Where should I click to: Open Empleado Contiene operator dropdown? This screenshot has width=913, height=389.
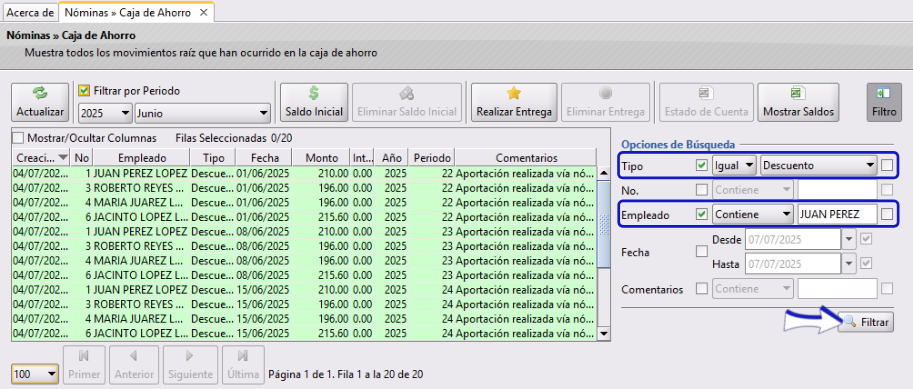click(753, 214)
